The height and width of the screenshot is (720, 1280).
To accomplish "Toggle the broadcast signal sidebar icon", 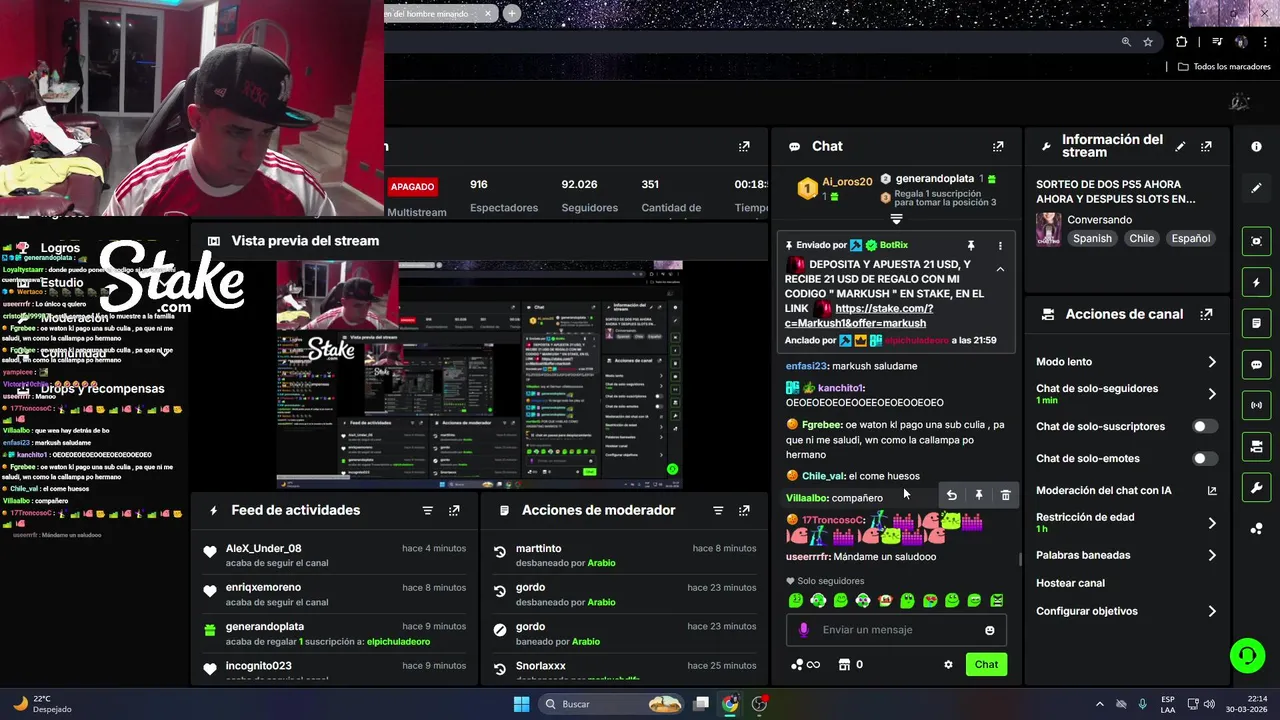I will (1256, 405).
